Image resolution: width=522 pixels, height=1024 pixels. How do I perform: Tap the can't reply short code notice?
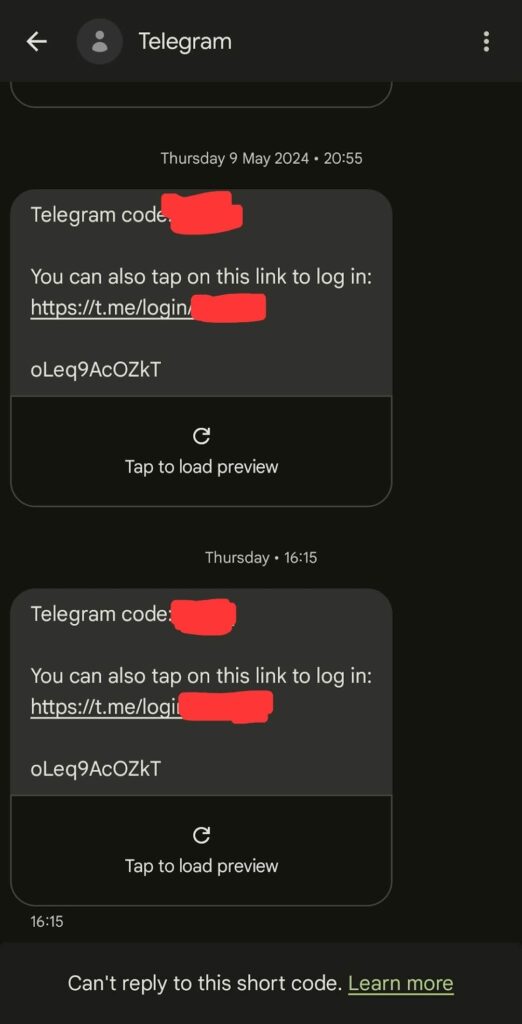pyautogui.click(x=205, y=984)
